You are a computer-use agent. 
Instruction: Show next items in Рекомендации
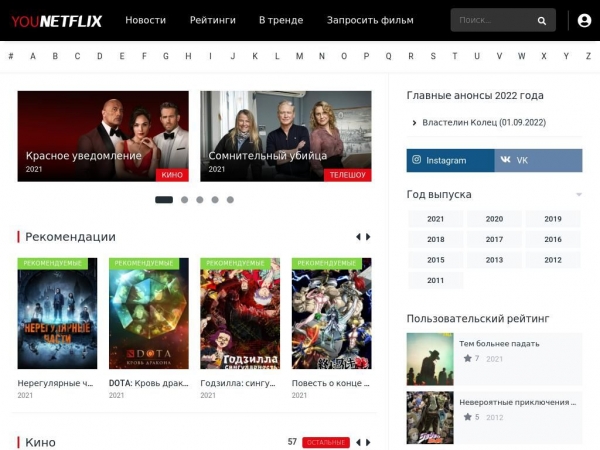pos(368,237)
